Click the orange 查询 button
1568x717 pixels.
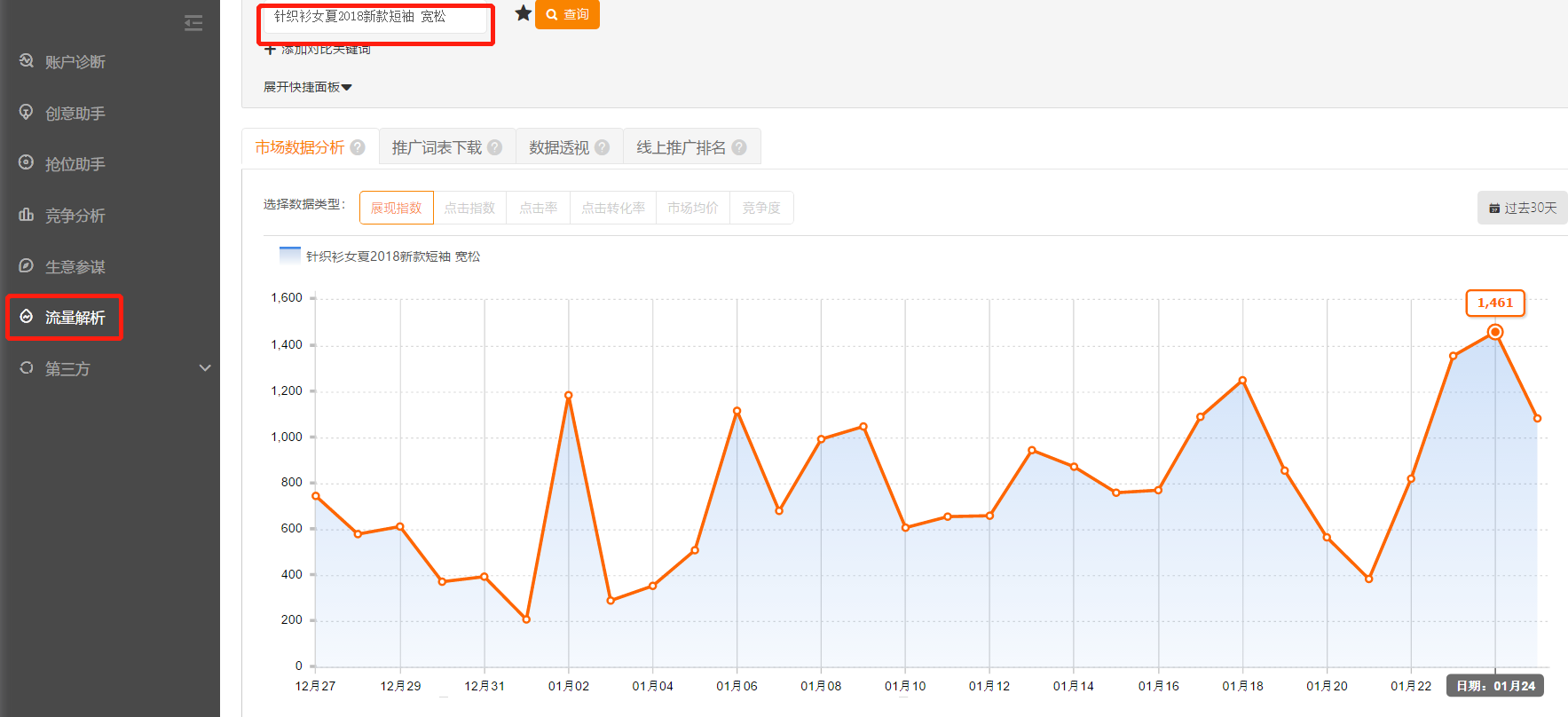coord(567,14)
